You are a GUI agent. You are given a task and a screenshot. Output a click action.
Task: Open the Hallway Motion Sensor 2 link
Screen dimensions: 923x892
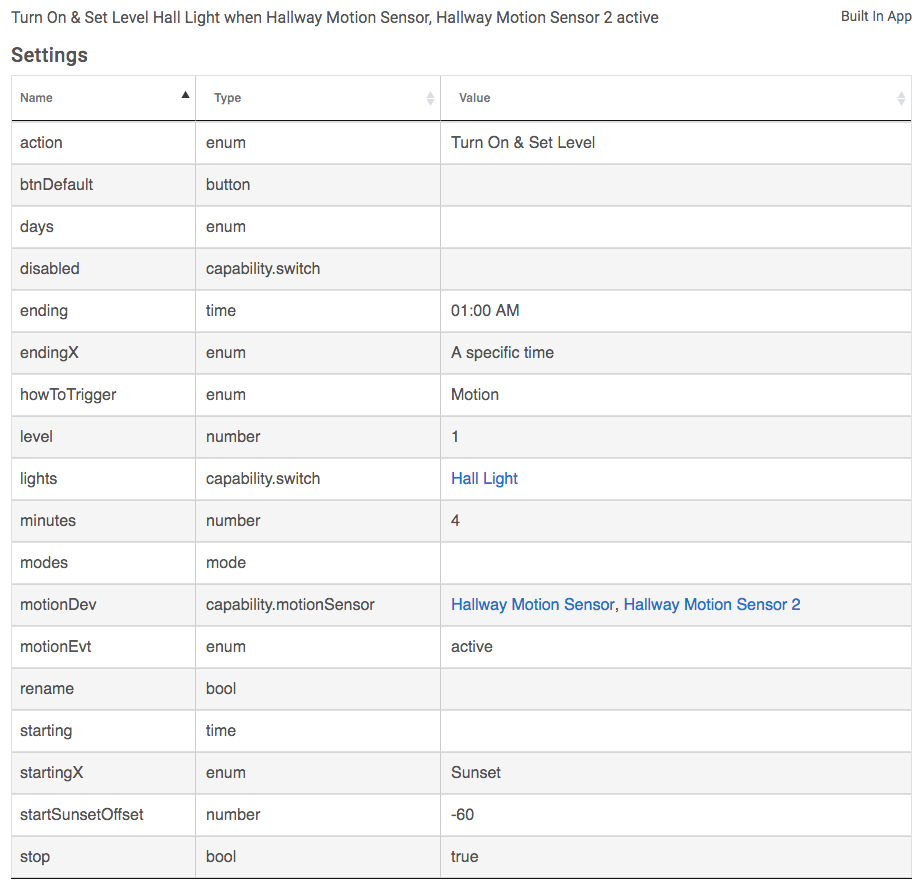point(711,604)
